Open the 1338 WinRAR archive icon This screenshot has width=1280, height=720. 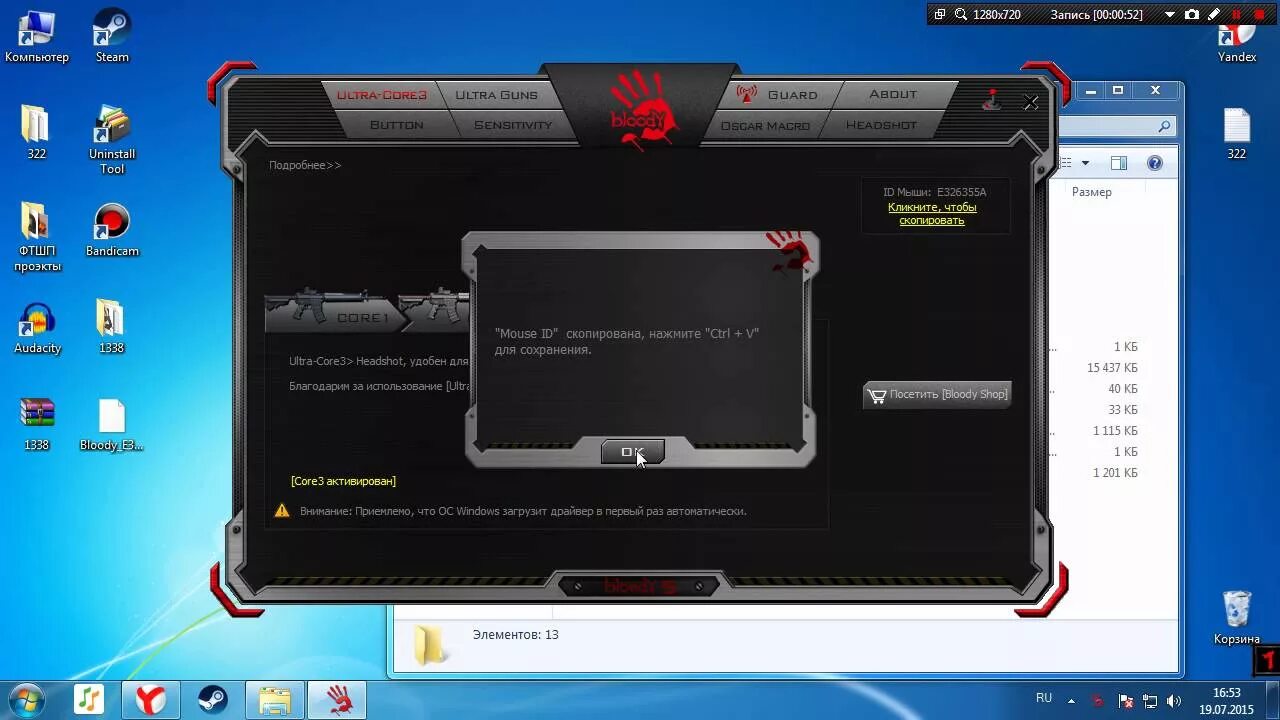click(37, 424)
